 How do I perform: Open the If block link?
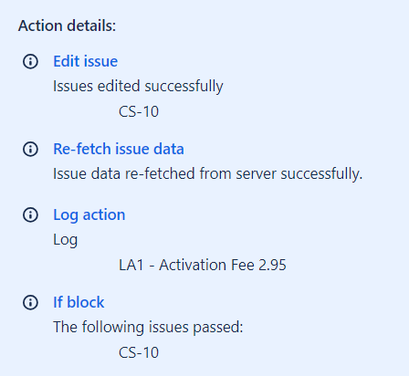tap(79, 302)
